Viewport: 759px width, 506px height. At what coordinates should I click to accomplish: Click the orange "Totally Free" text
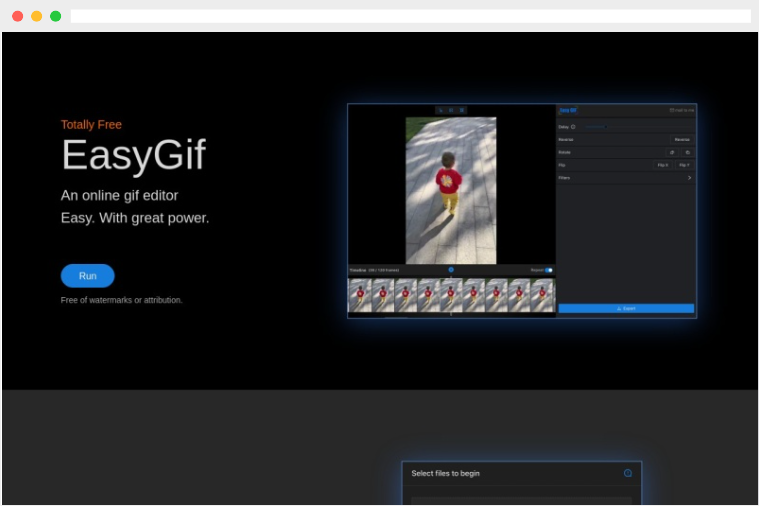click(91, 124)
